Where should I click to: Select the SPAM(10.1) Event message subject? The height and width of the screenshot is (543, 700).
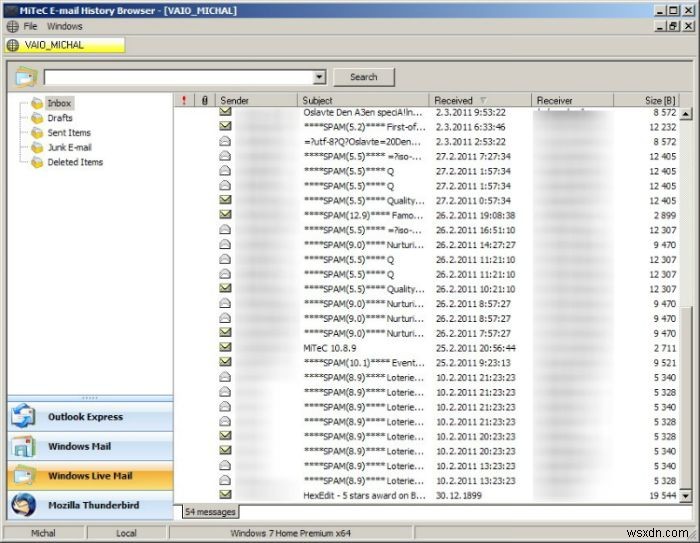(364, 363)
